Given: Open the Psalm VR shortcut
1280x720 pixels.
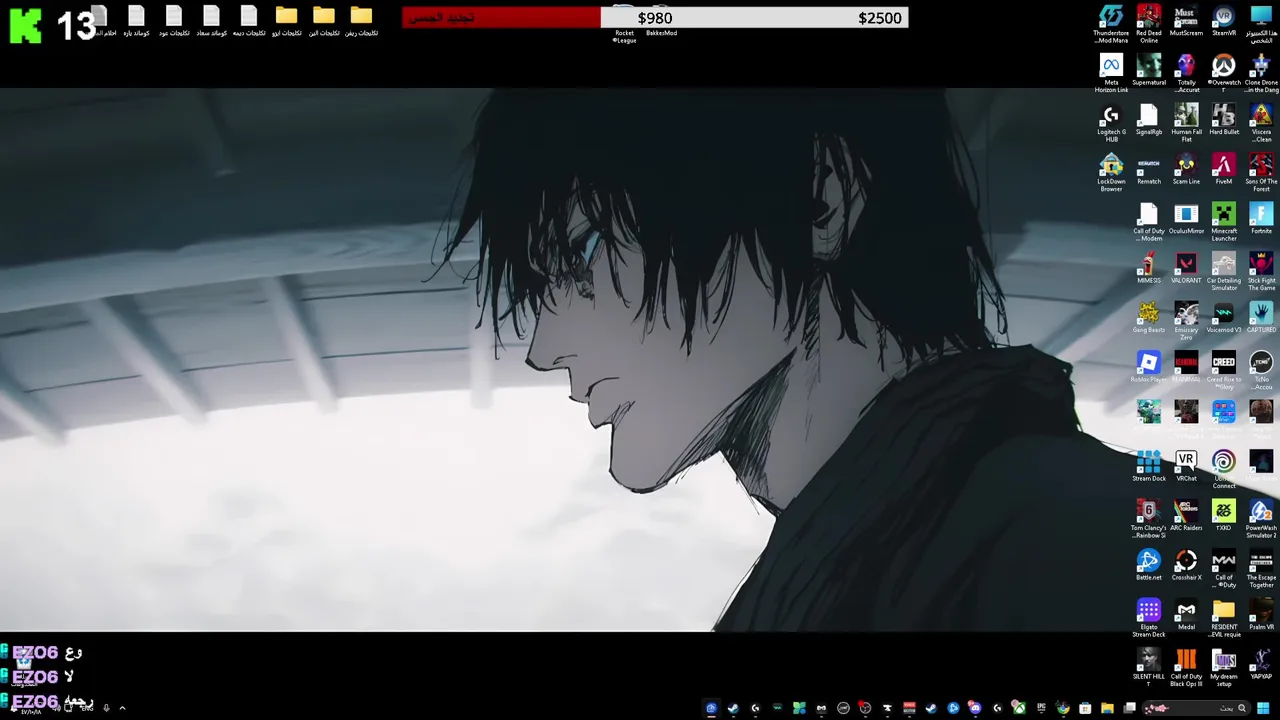Looking at the screenshot, I should [x=1261, y=615].
